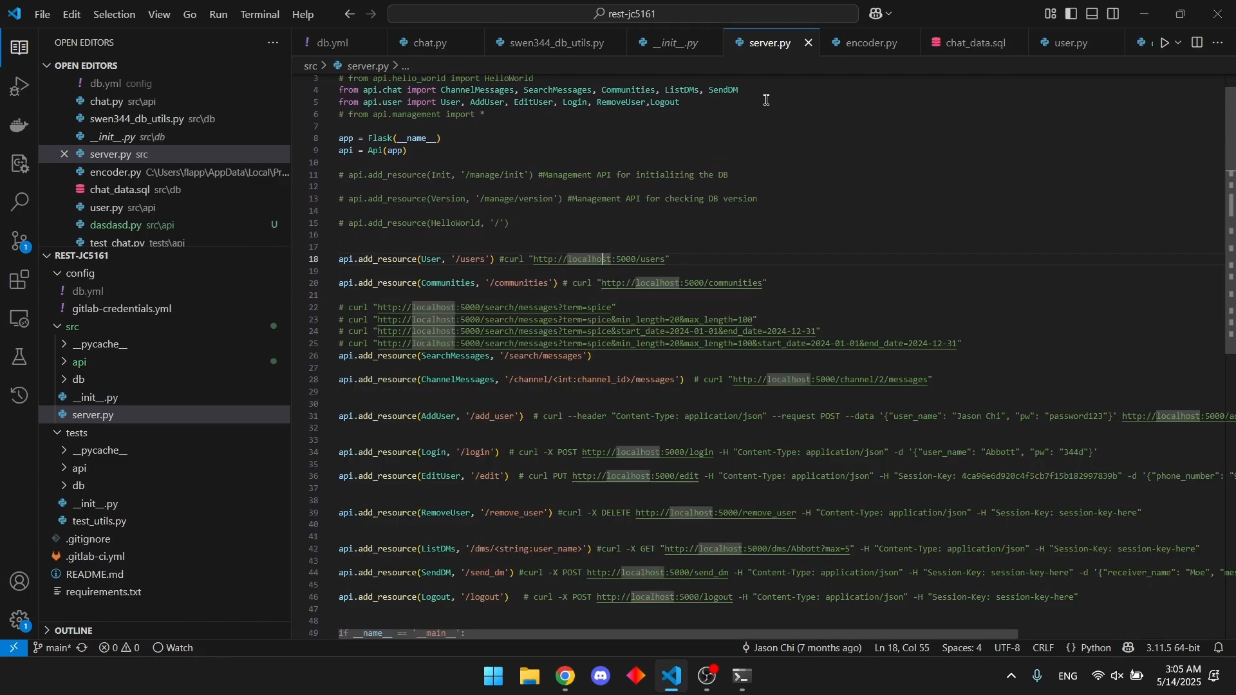The width and height of the screenshot is (1236, 695).
Task: Open the Terminal menu
Action: coord(260,14)
